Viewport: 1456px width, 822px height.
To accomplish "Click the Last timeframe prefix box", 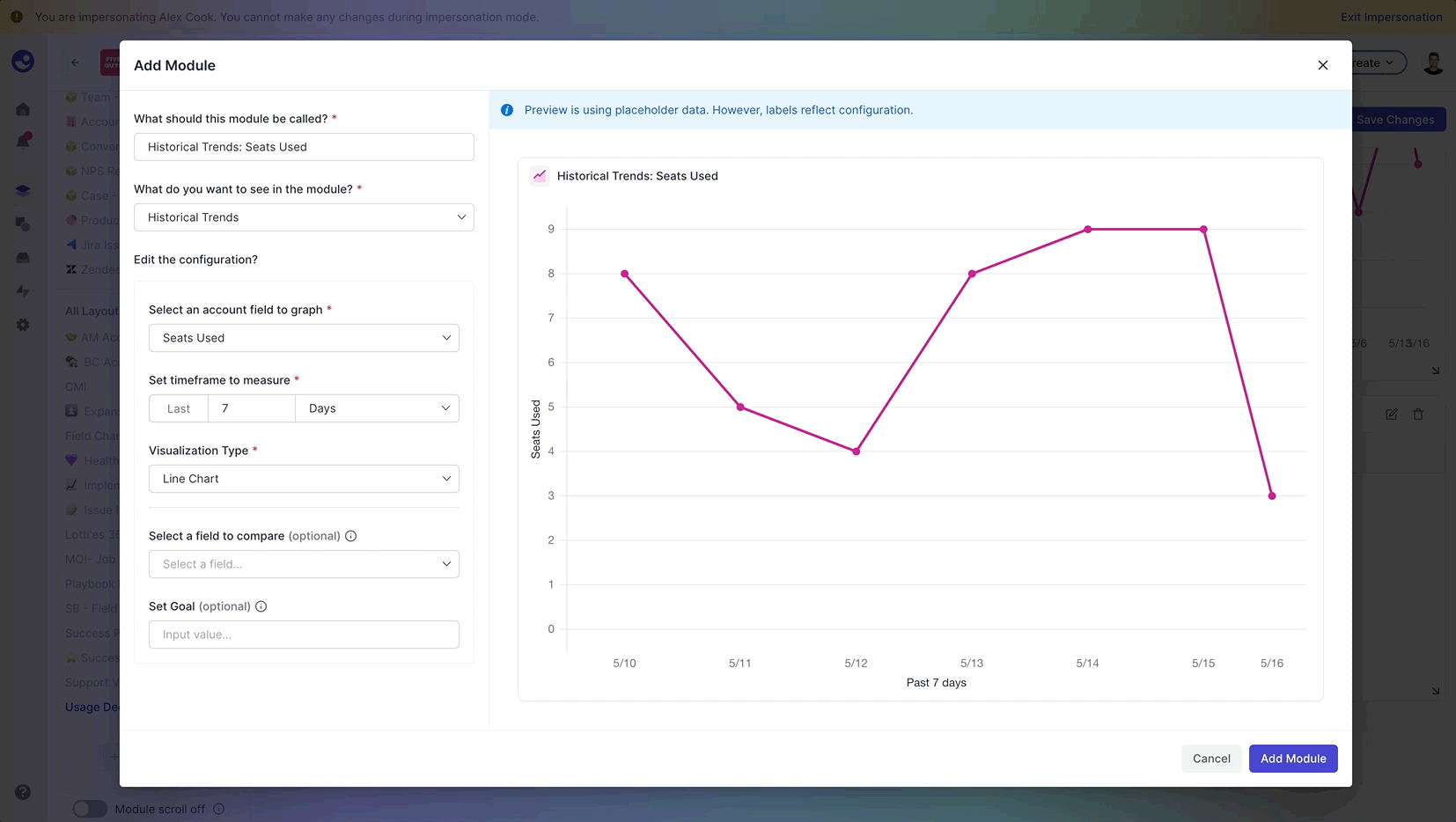I will coord(179,408).
